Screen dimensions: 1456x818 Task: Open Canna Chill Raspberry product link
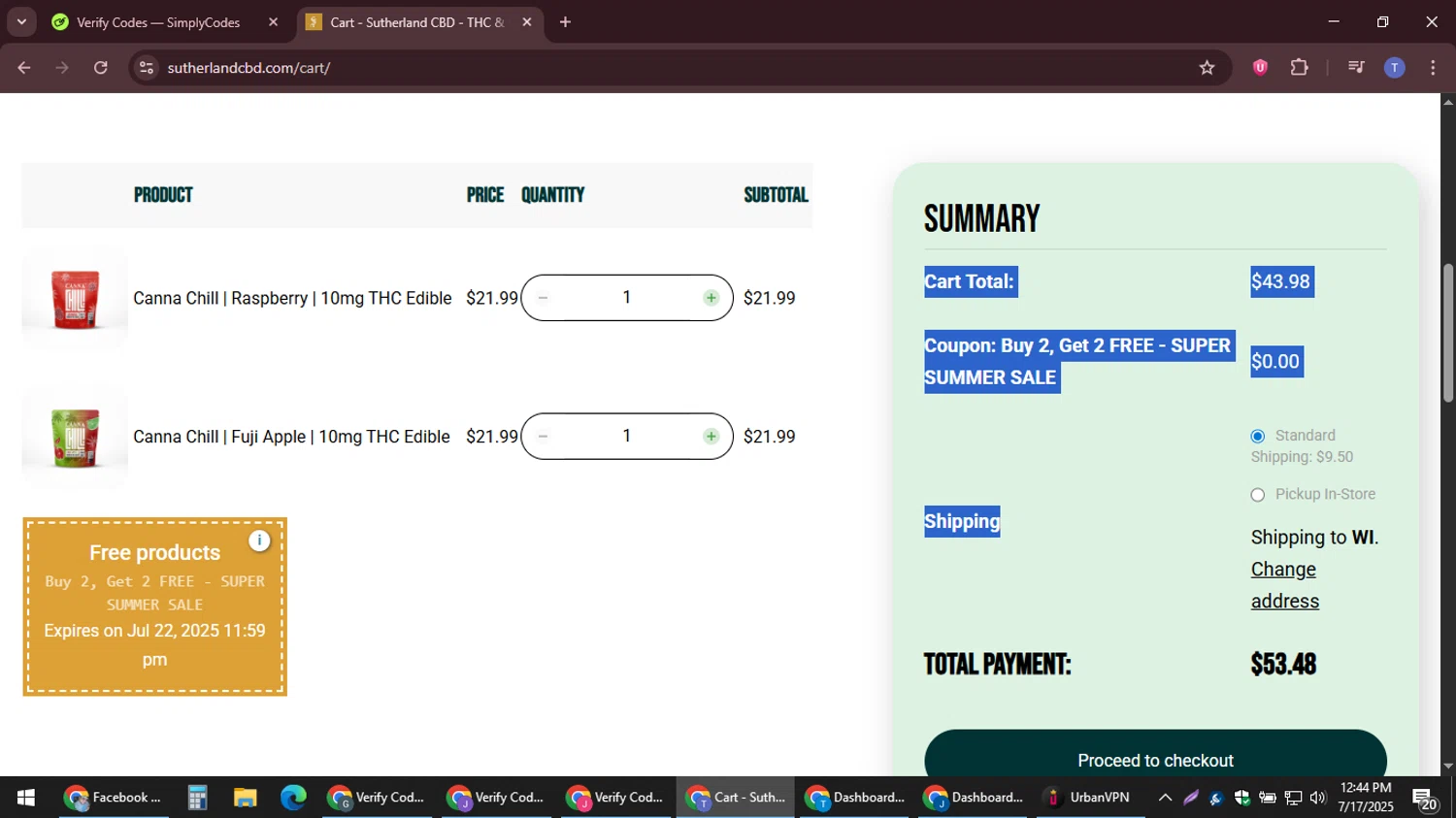292,298
